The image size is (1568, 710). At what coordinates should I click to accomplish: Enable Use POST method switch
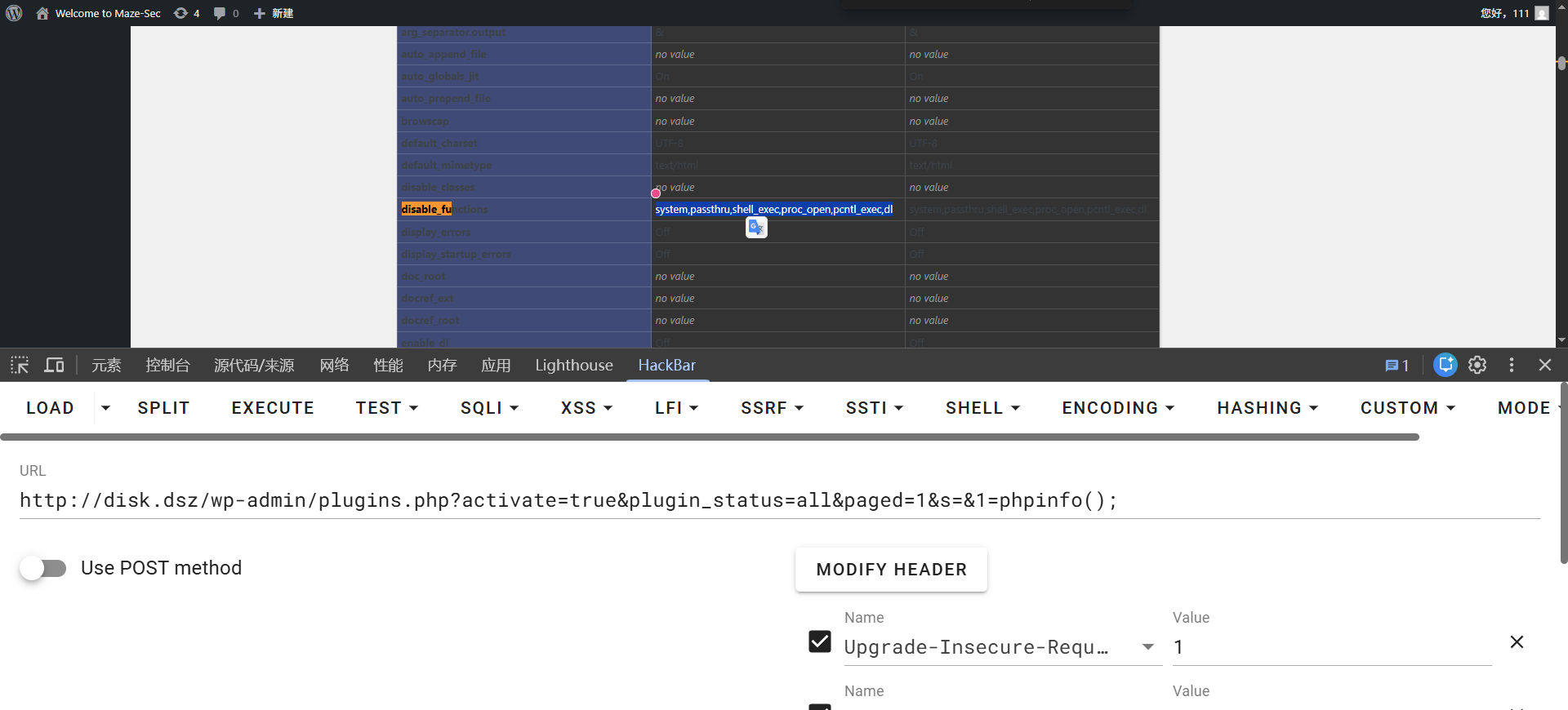[x=43, y=568]
